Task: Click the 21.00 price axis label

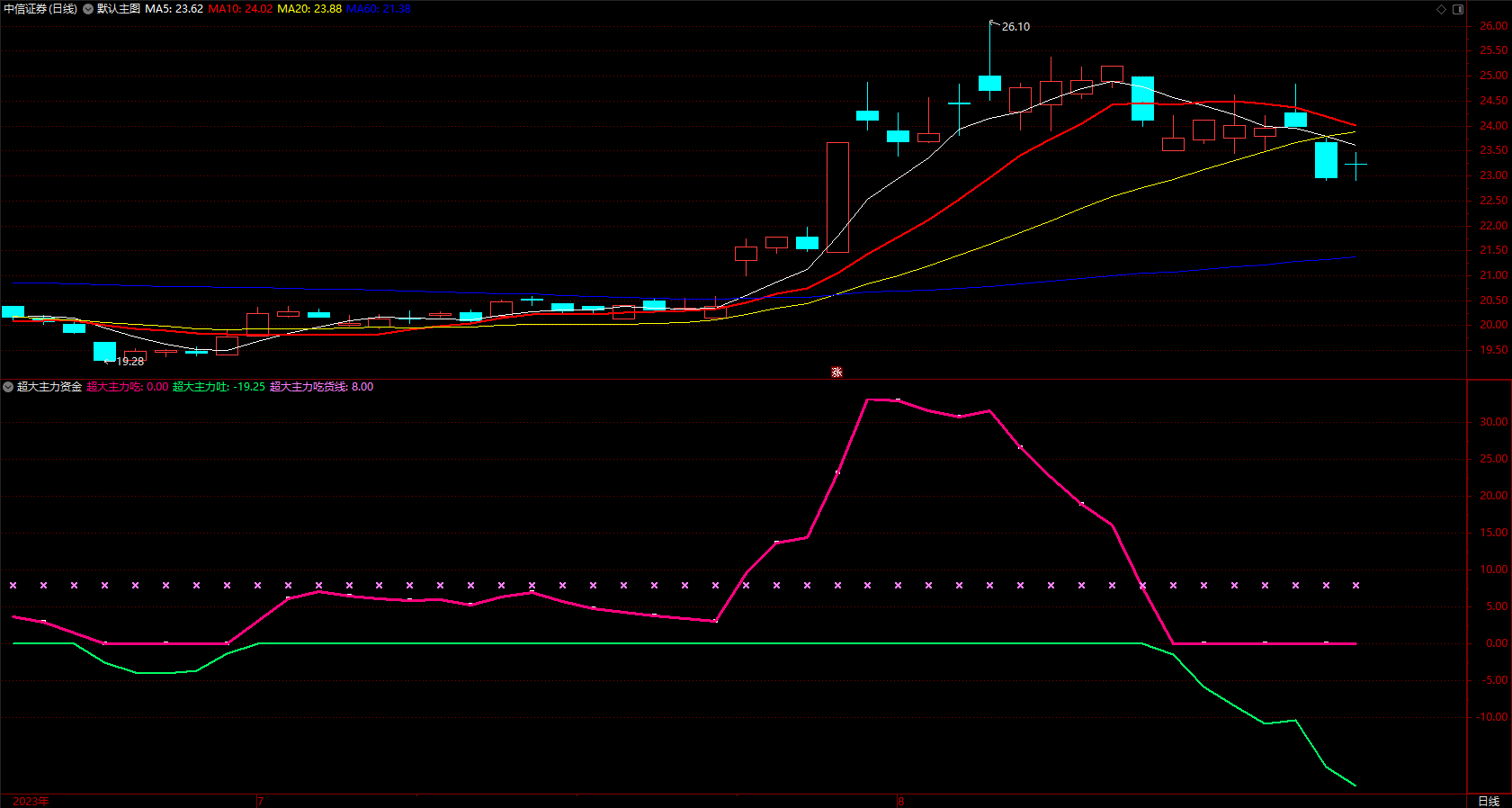Action: [x=1493, y=275]
